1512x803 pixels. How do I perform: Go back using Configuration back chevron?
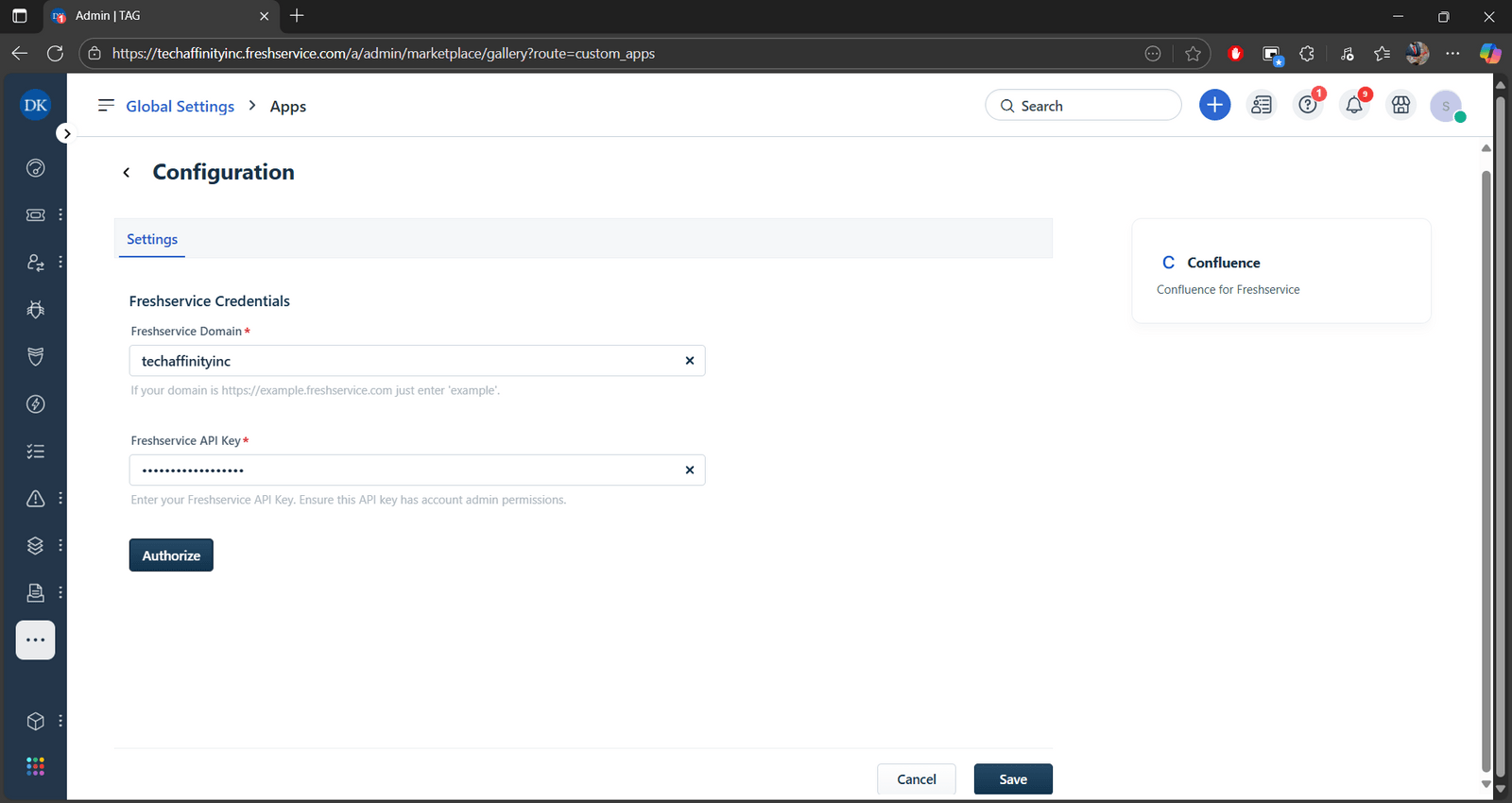point(127,172)
